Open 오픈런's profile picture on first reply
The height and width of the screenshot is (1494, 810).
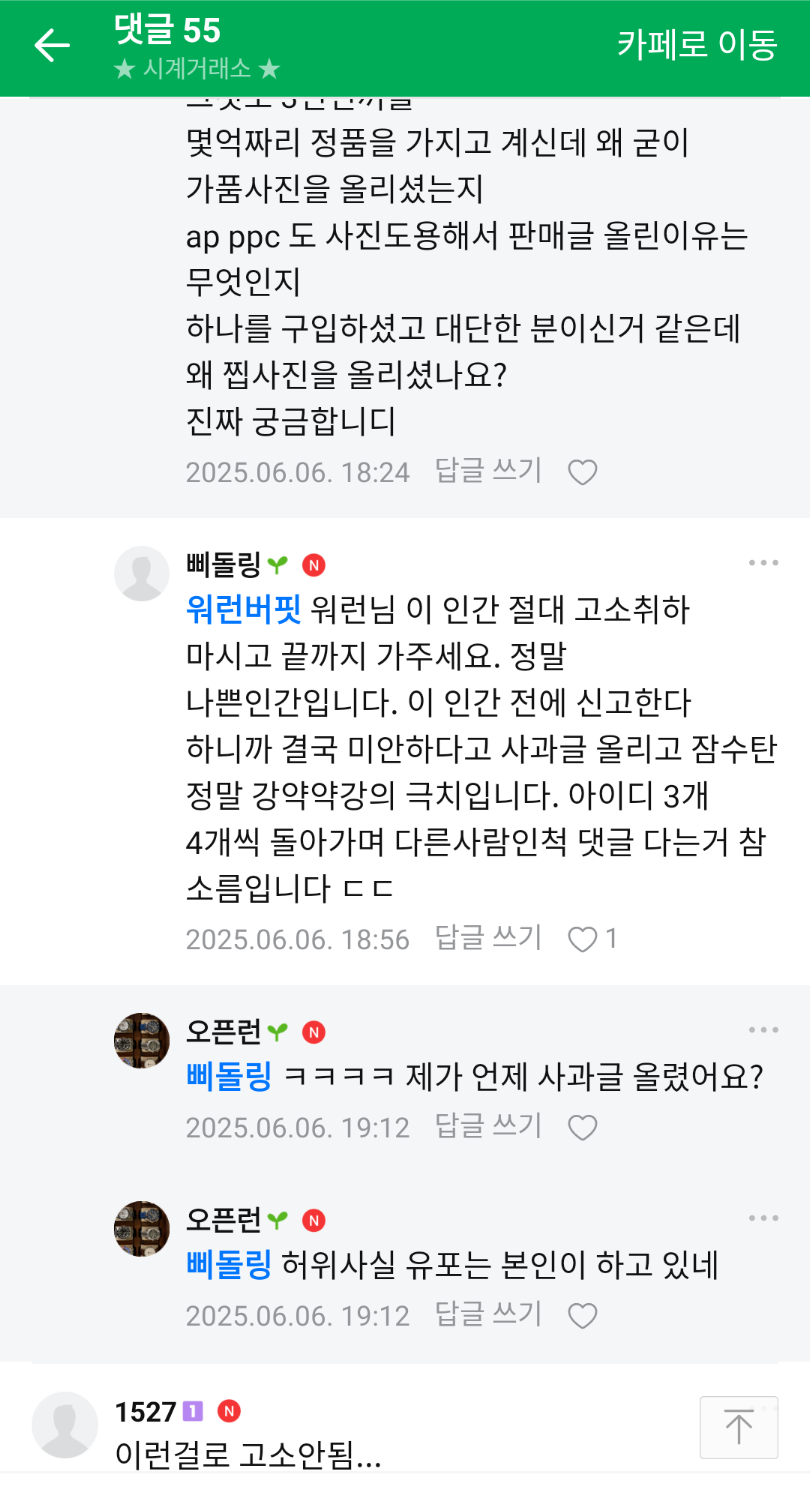click(142, 1041)
